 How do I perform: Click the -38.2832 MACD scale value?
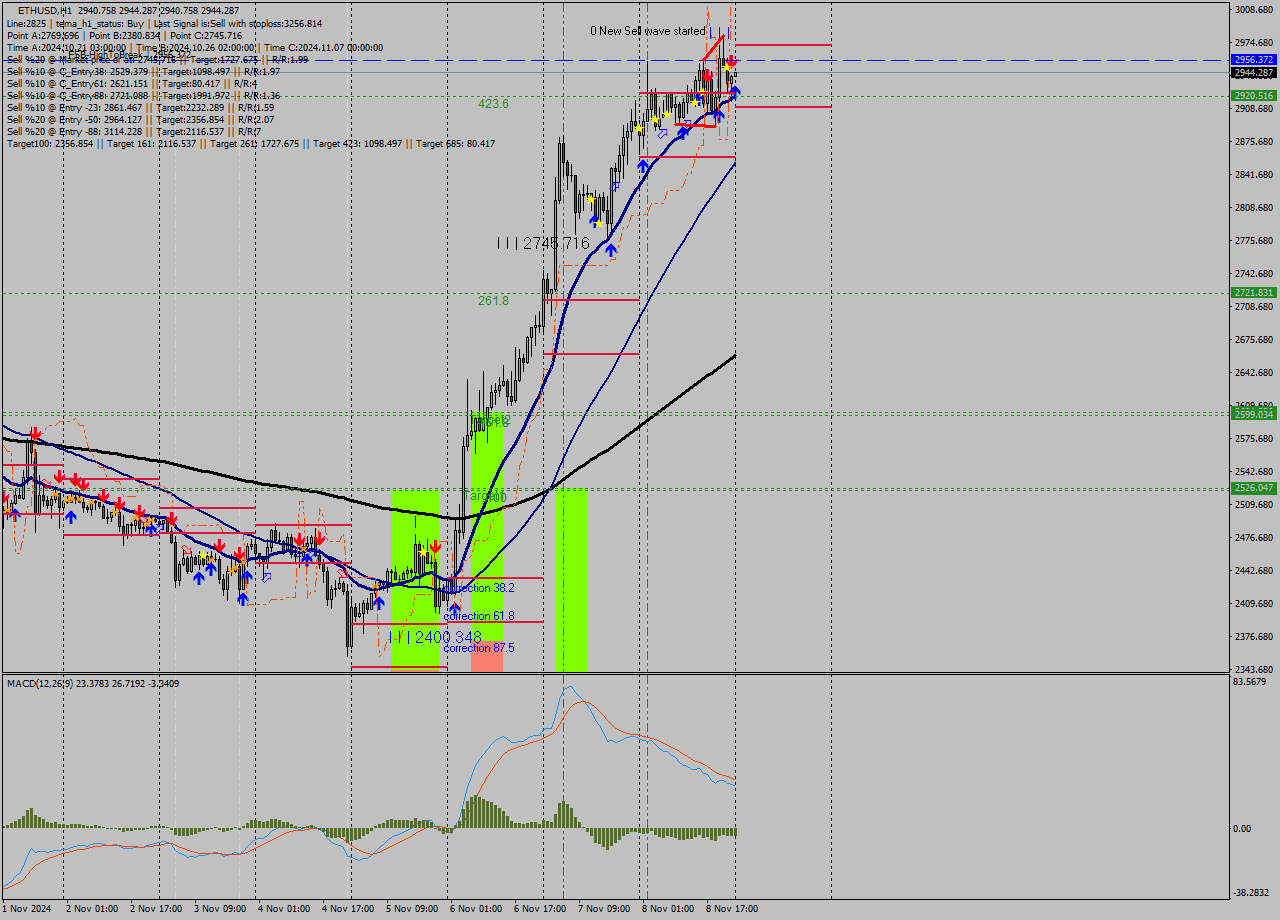[1251, 893]
